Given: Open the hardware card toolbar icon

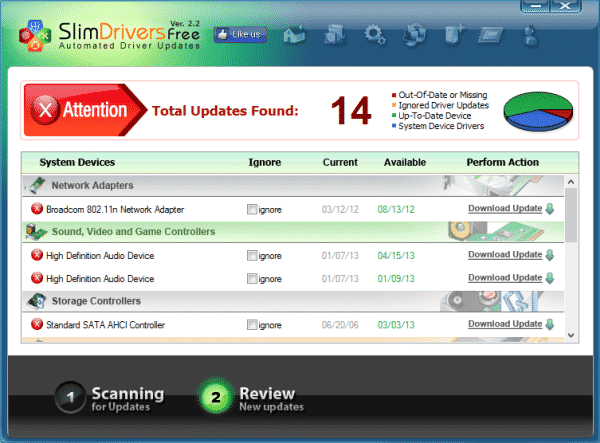Looking at the screenshot, I should click(491, 36).
